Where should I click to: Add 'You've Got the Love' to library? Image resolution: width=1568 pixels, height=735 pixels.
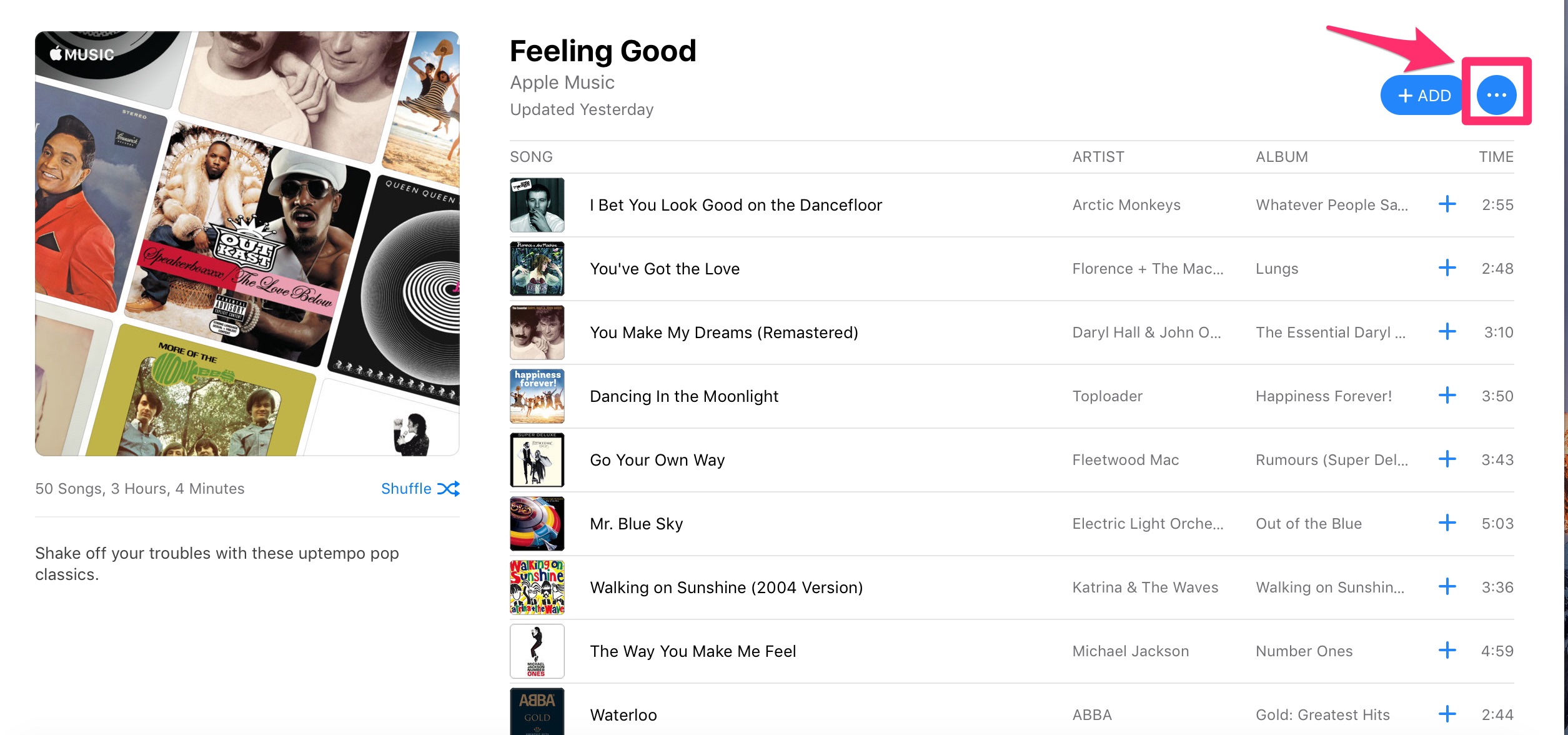[1447, 268]
